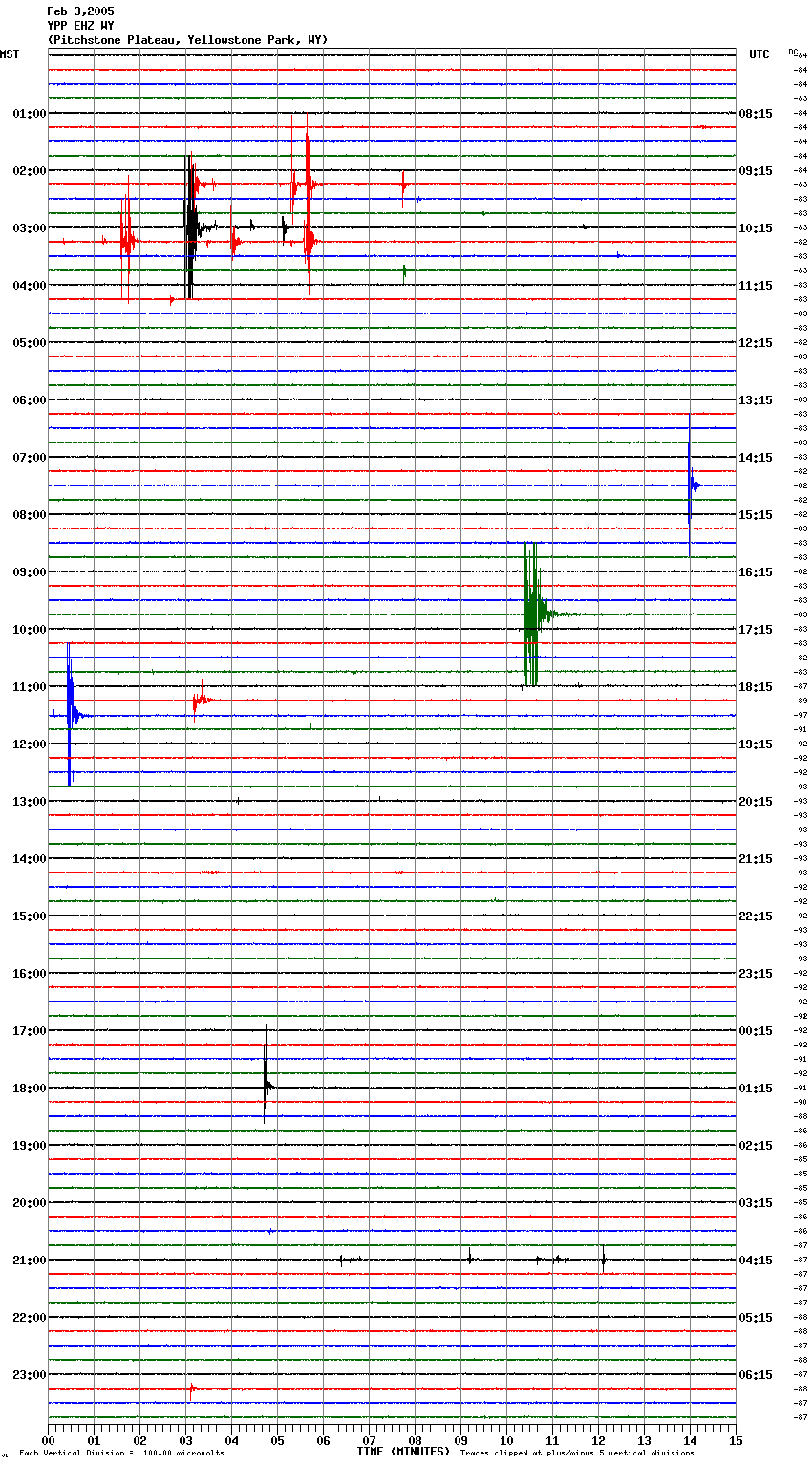Click the '20:00' MST time label
Image resolution: width=812 pixels, height=1466 pixels.
click(x=30, y=1203)
